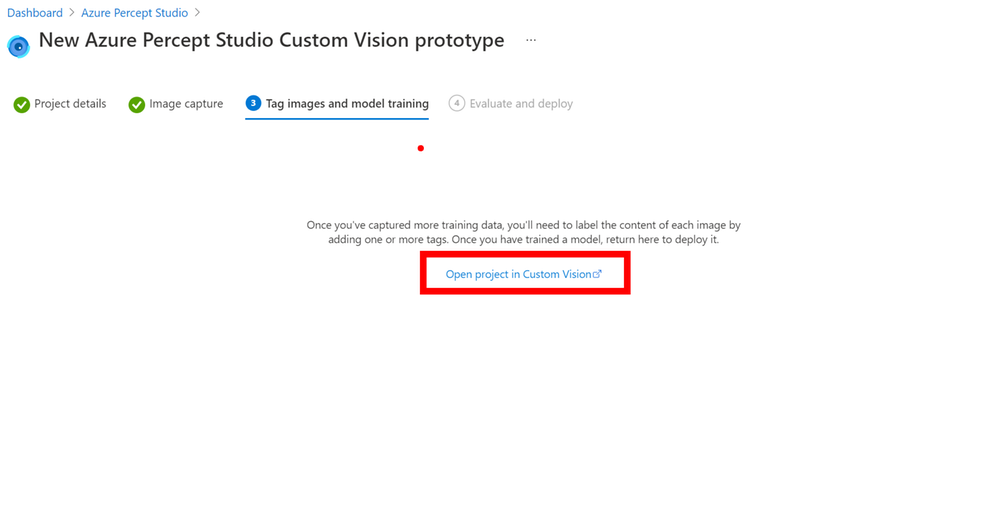Click the external link icon after Custom Vision

(x=597, y=274)
